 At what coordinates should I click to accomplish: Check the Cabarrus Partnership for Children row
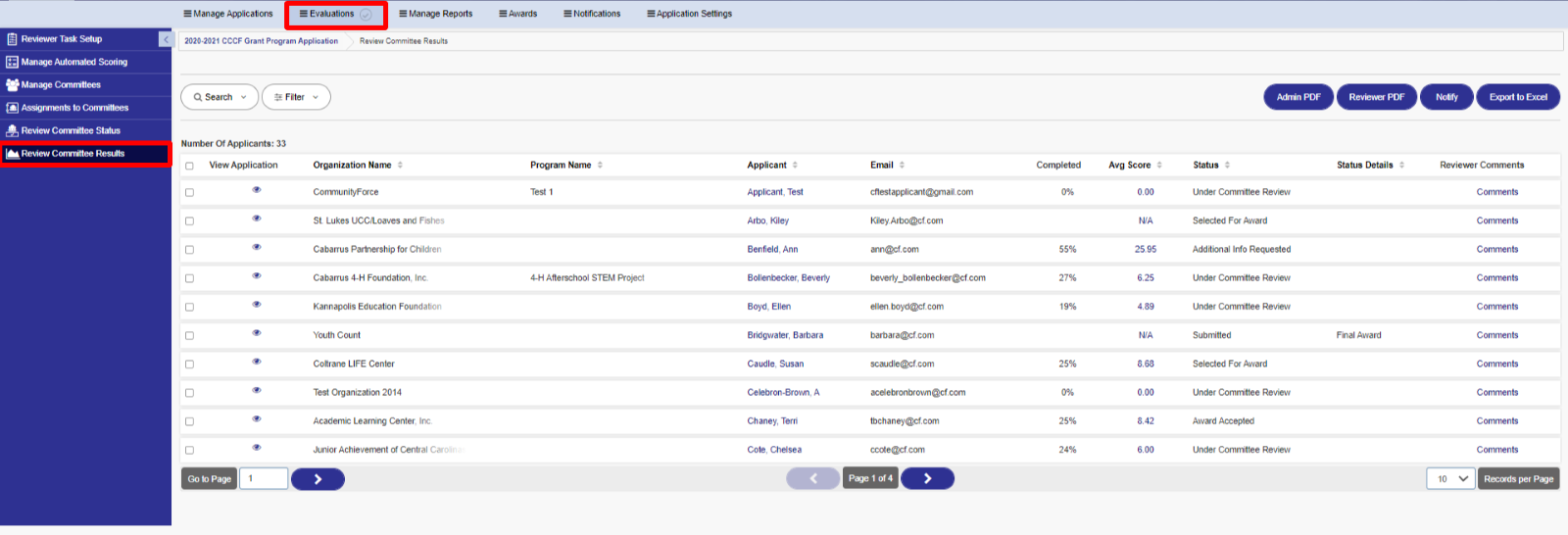point(189,250)
